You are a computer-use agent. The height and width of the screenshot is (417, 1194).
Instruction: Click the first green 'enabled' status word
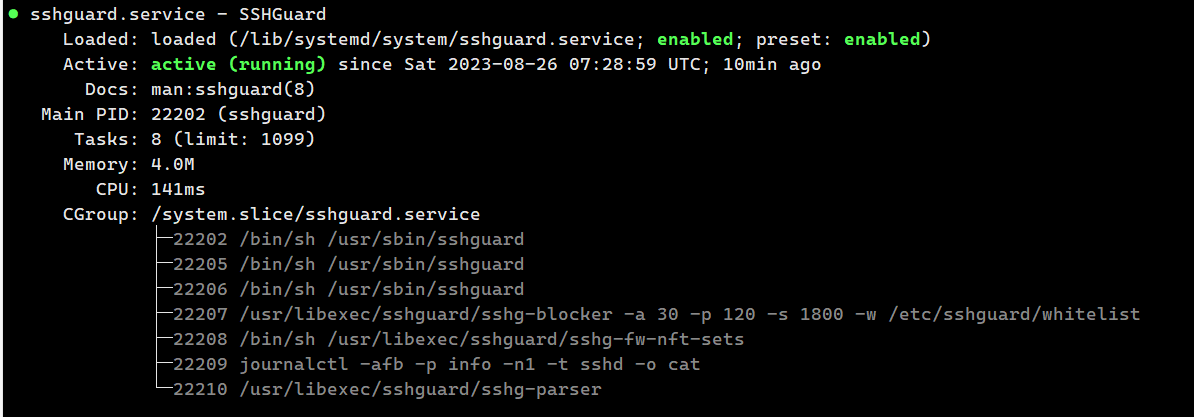(696, 40)
